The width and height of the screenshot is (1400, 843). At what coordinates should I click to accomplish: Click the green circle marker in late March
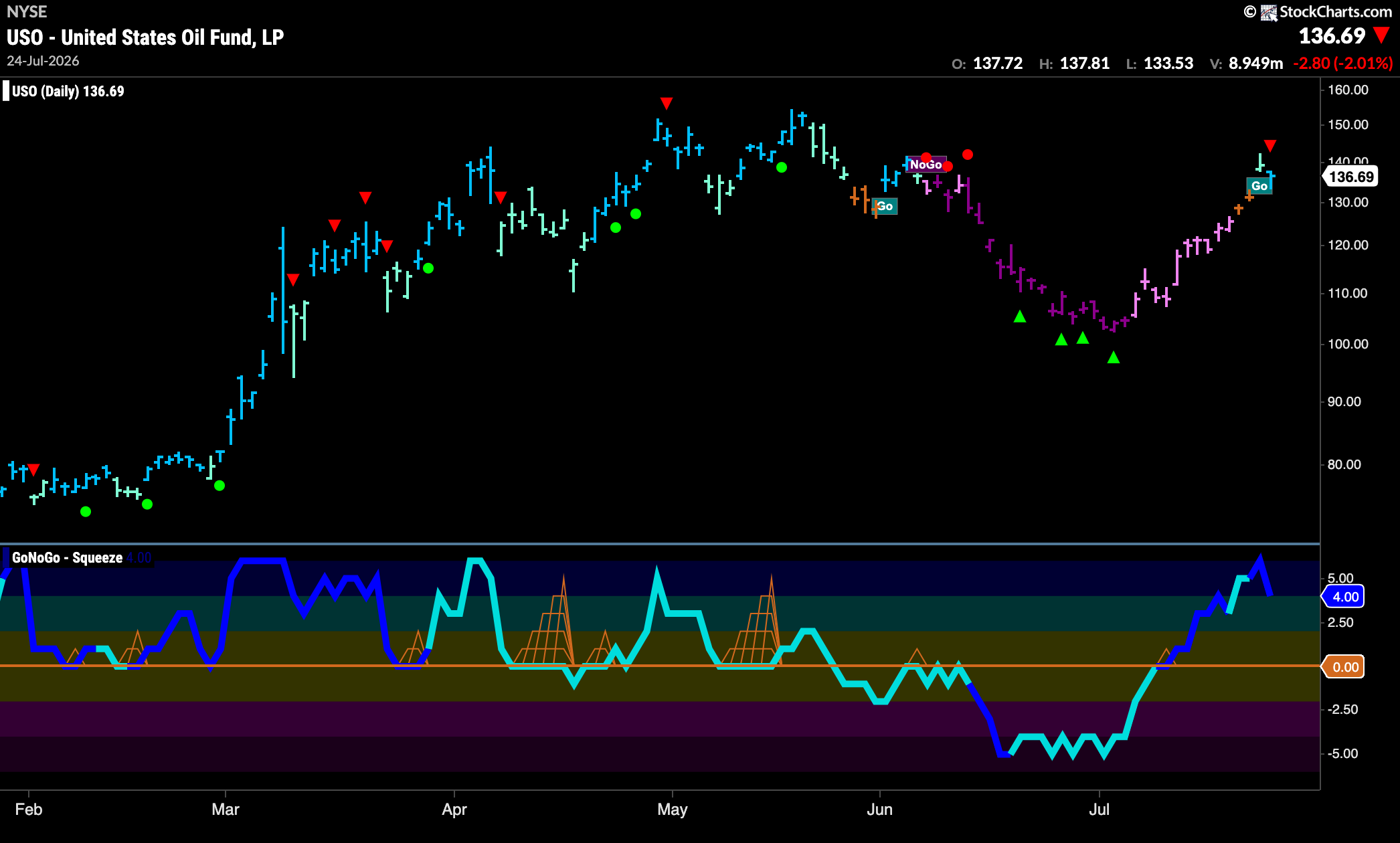[x=428, y=268]
